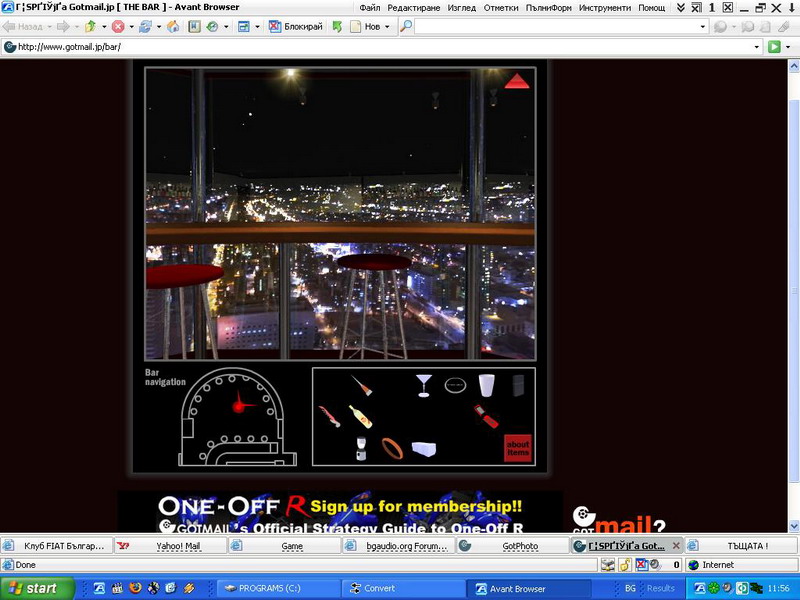Expand the search box dropdown arrow
Image resolution: width=800 pixels, height=600 pixels.
point(703,27)
